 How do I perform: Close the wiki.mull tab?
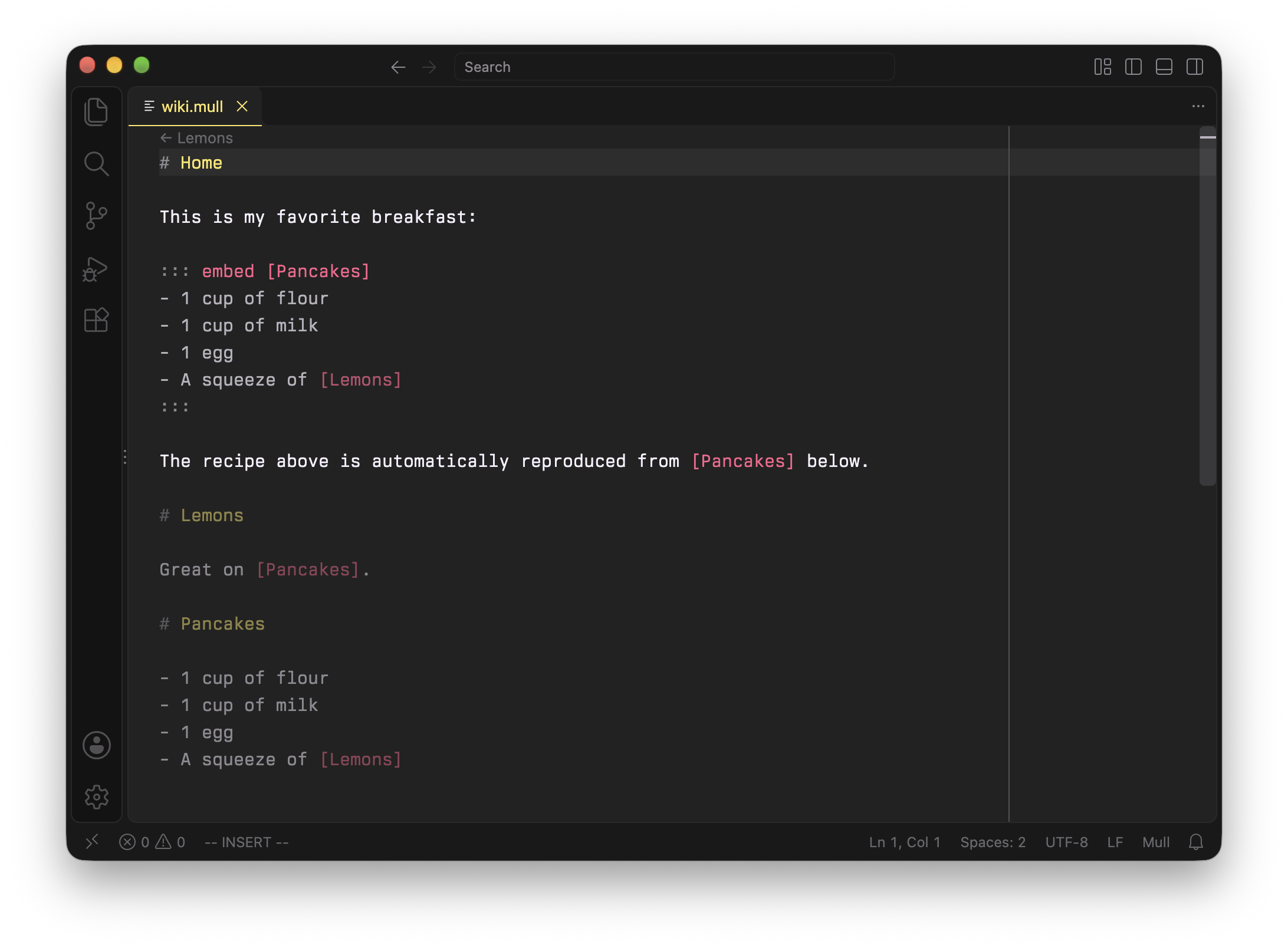click(242, 106)
